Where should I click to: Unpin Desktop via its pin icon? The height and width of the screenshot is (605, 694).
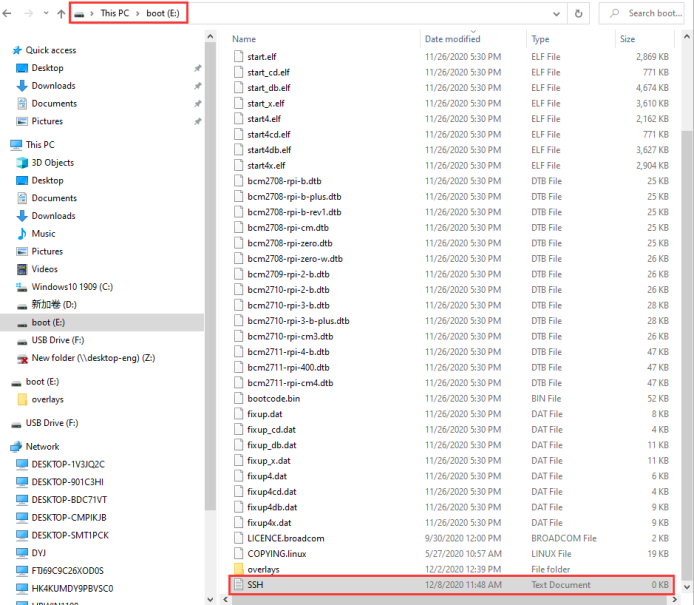198,68
